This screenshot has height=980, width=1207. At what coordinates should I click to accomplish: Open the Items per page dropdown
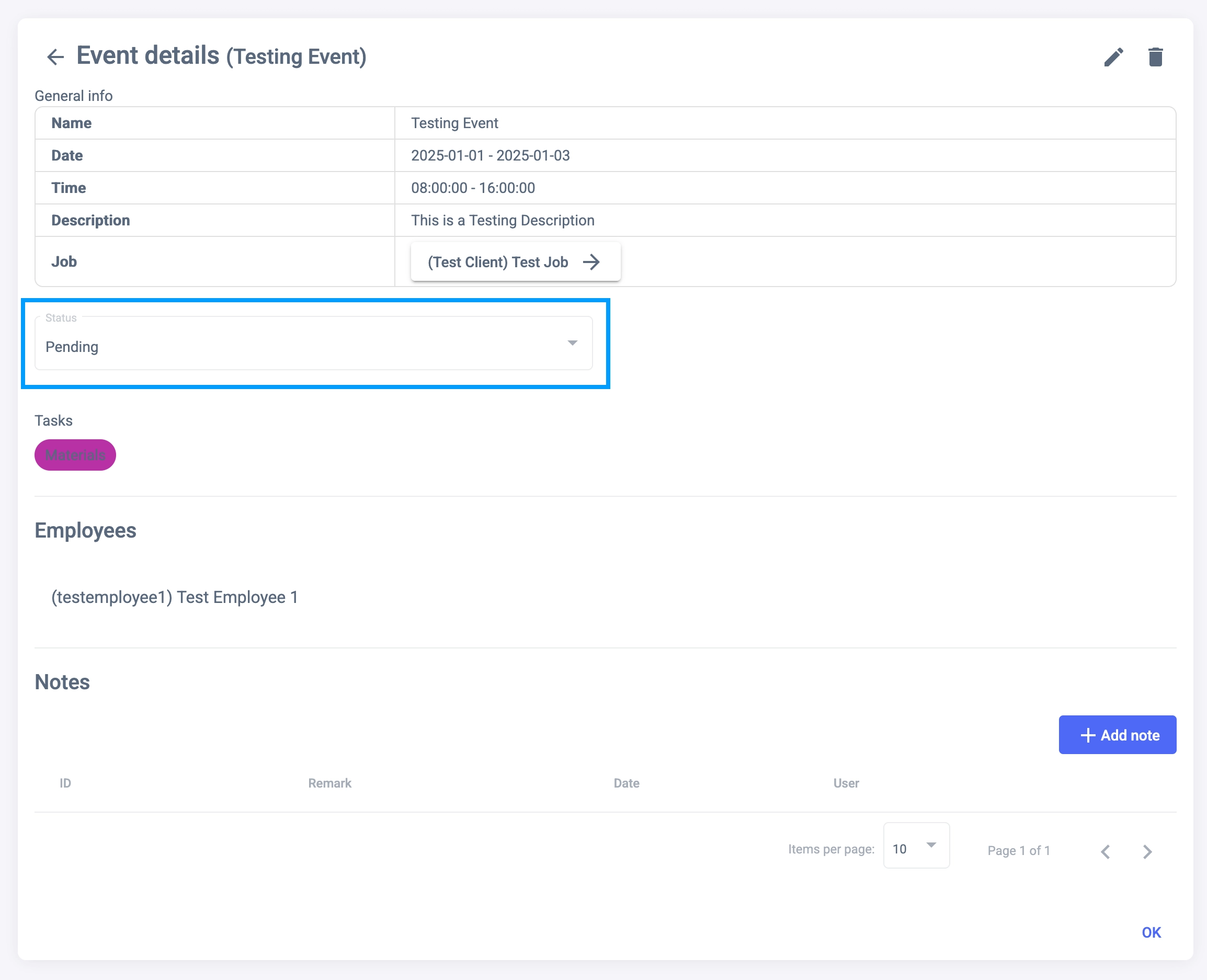(916, 846)
